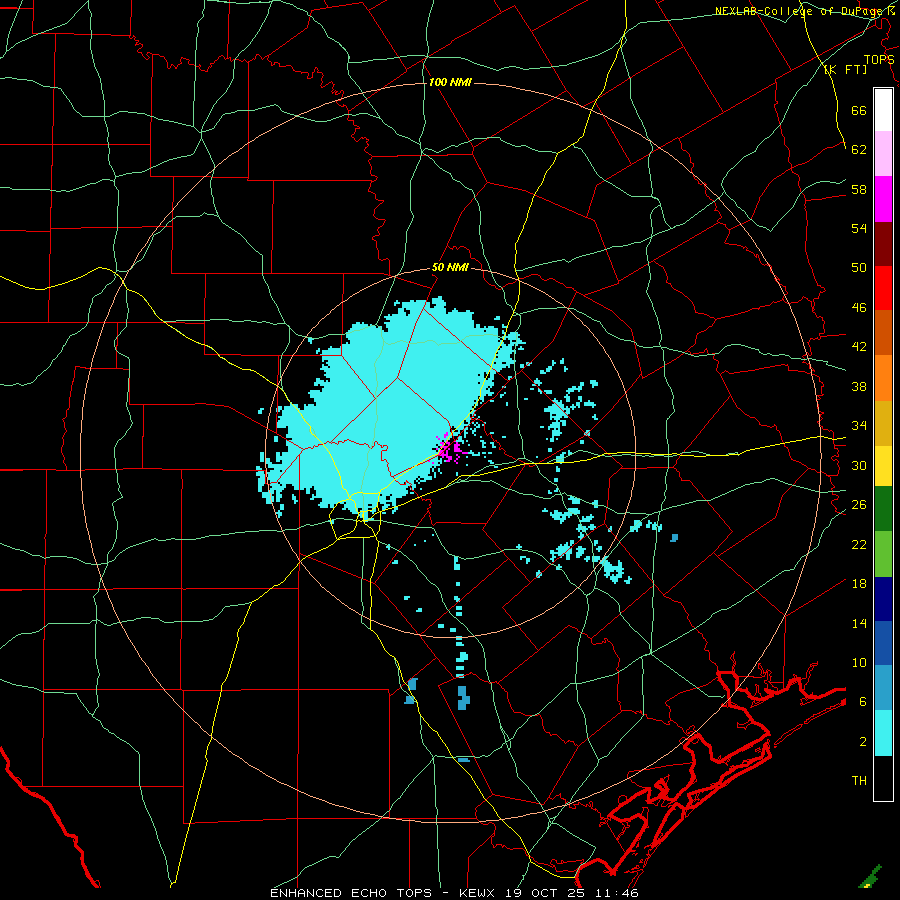
Task: Click the TH legend label
Action: point(859,781)
